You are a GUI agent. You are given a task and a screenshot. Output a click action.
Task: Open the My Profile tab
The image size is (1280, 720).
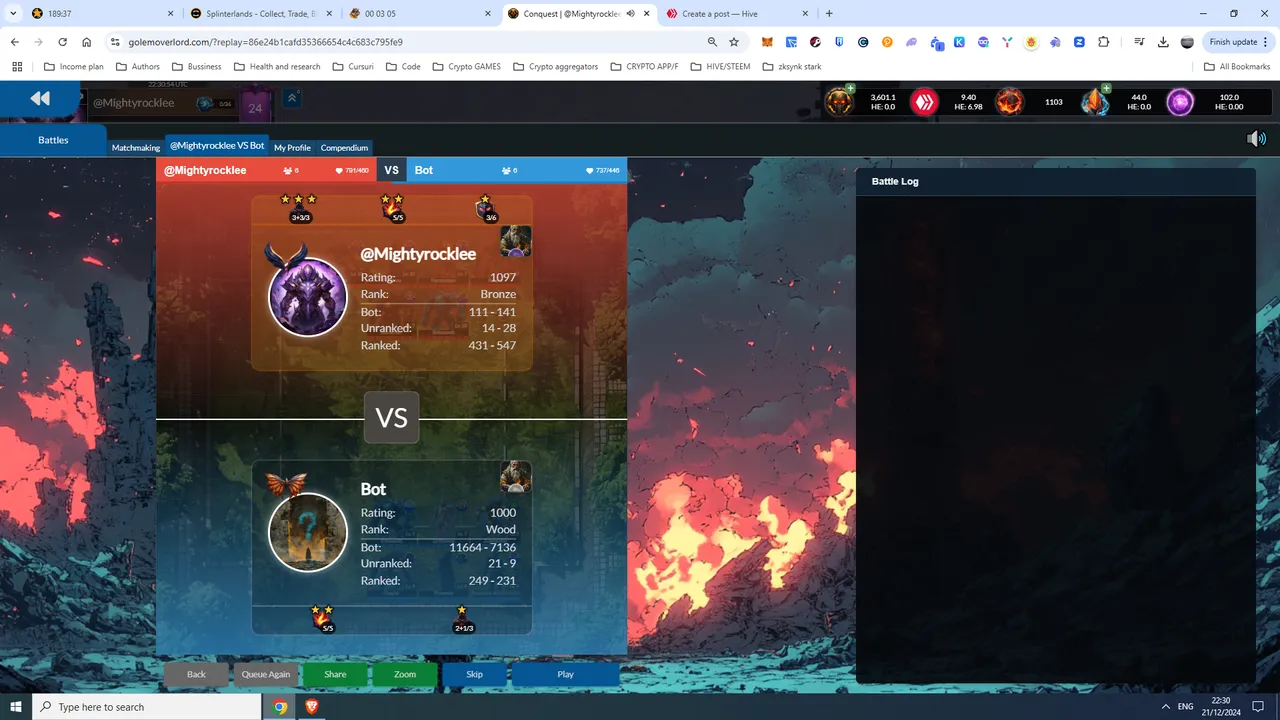pos(292,148)
